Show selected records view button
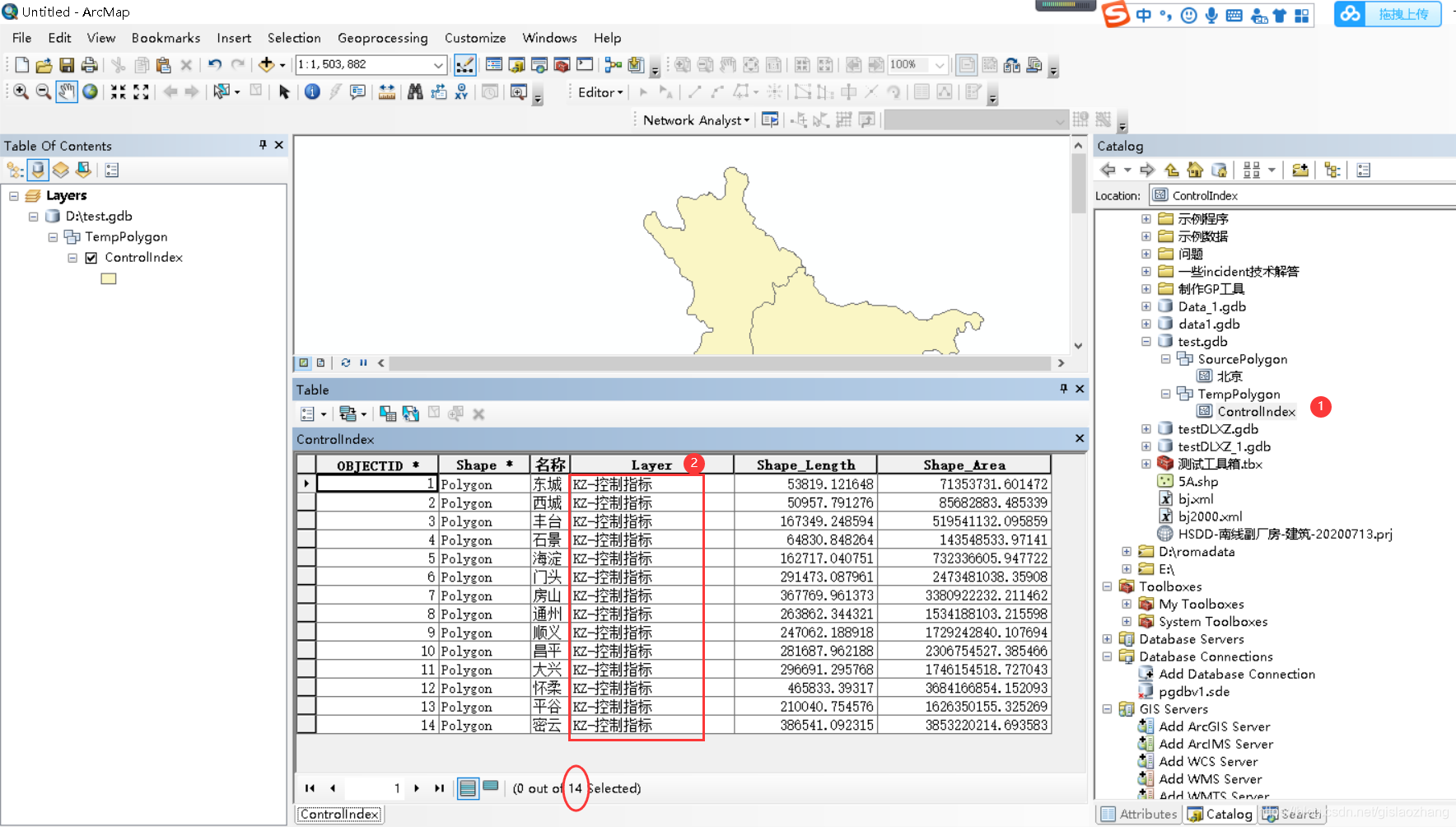This screenshot has height=827, width=1456. [x=490, y=787]
